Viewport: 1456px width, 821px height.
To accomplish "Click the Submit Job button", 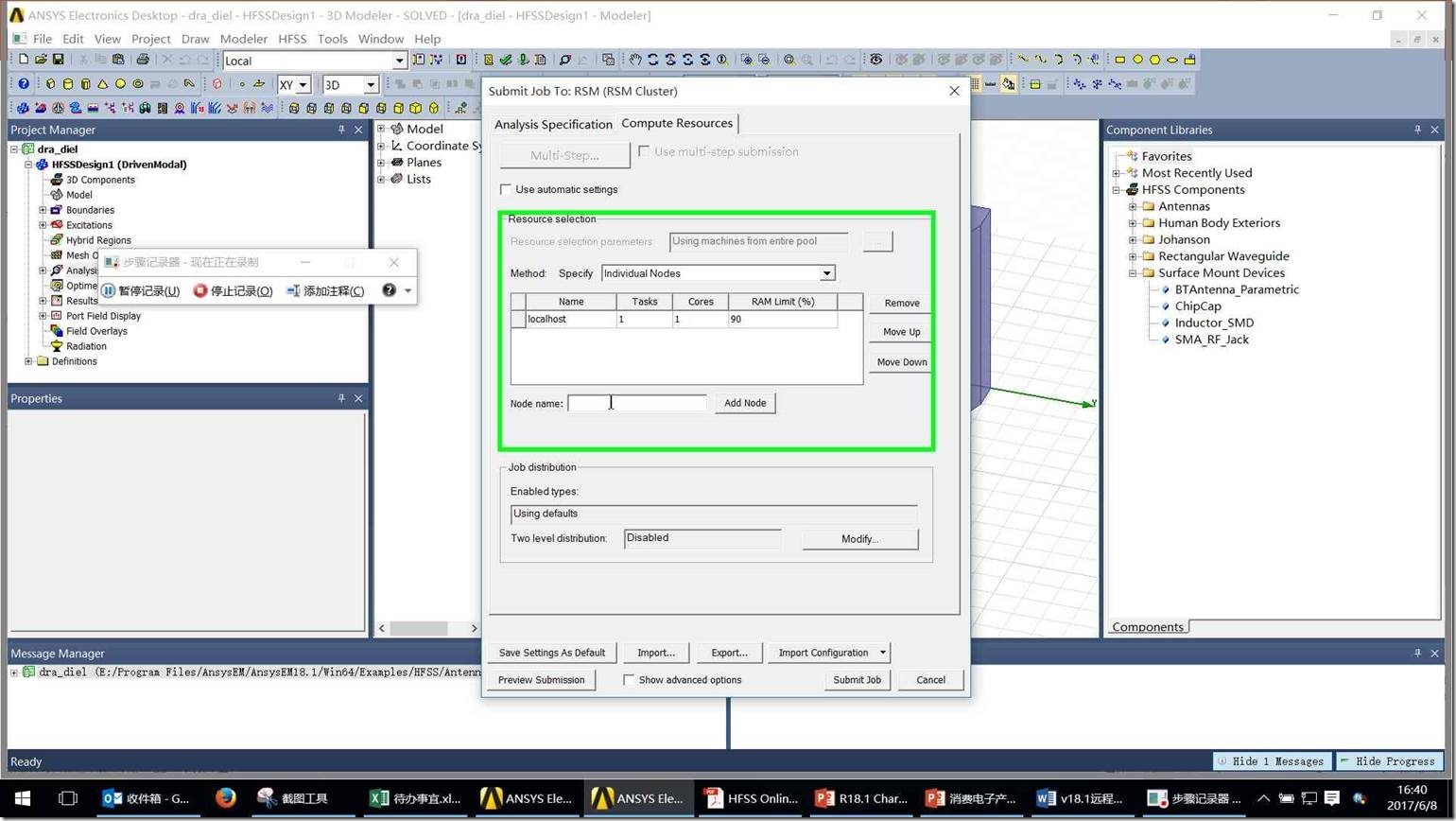I will coord(857,679).
